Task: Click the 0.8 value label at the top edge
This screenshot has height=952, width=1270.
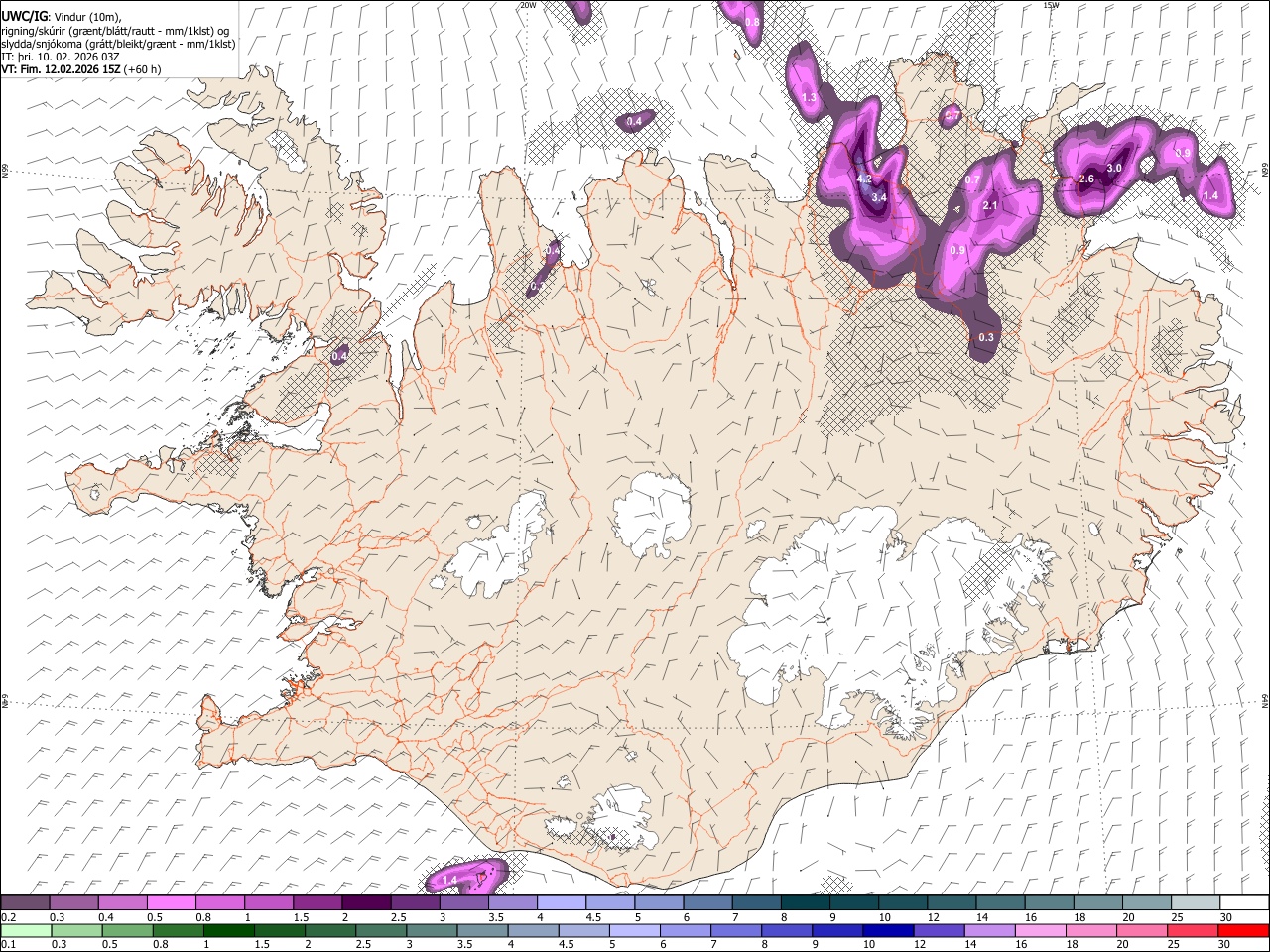Action: pos(752,22)
